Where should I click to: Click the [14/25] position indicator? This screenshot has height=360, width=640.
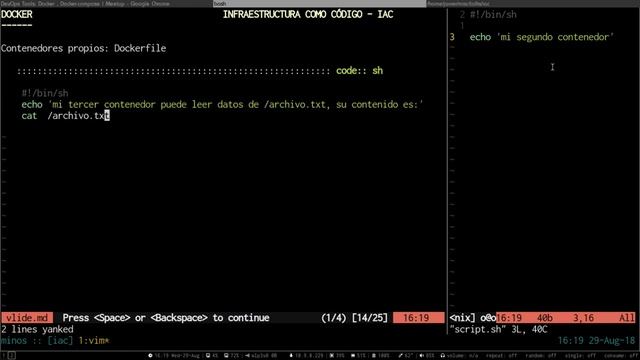pos(370,318)
